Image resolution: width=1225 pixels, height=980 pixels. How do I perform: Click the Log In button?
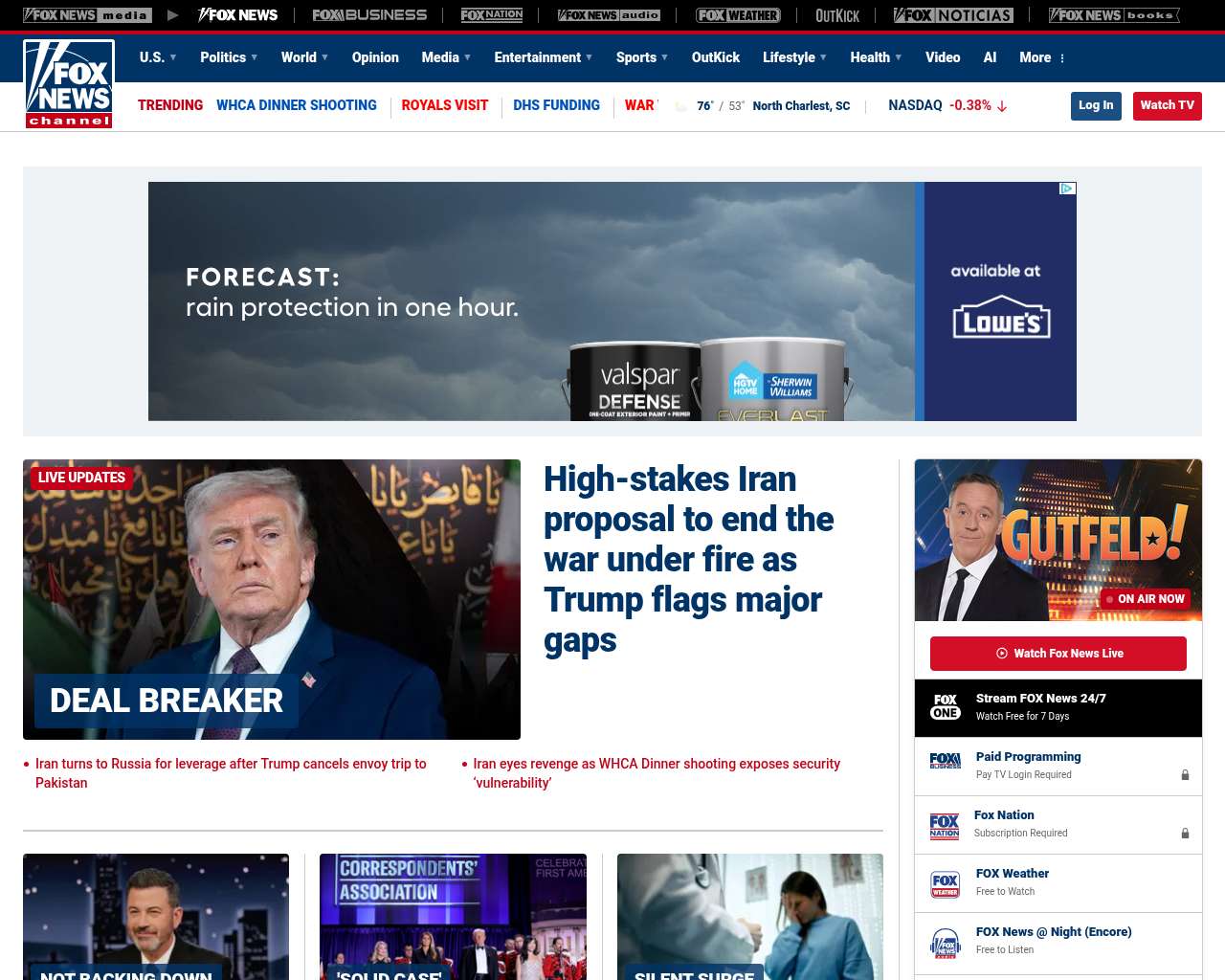tap(1096, 105)
